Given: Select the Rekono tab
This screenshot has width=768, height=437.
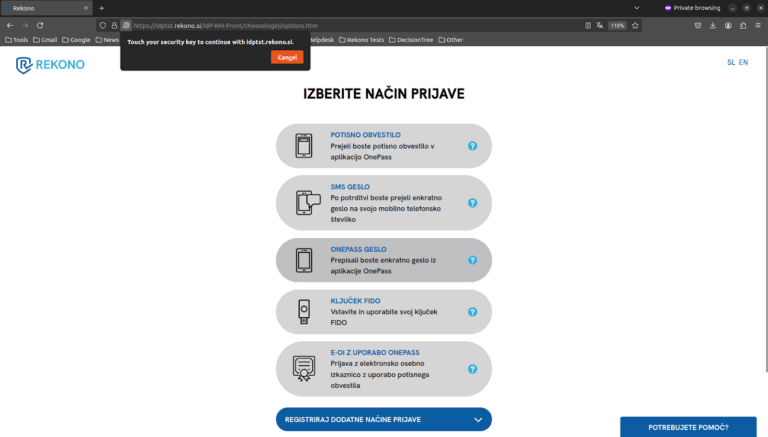Looking at the screenshot, I should (x=47, y=8).
